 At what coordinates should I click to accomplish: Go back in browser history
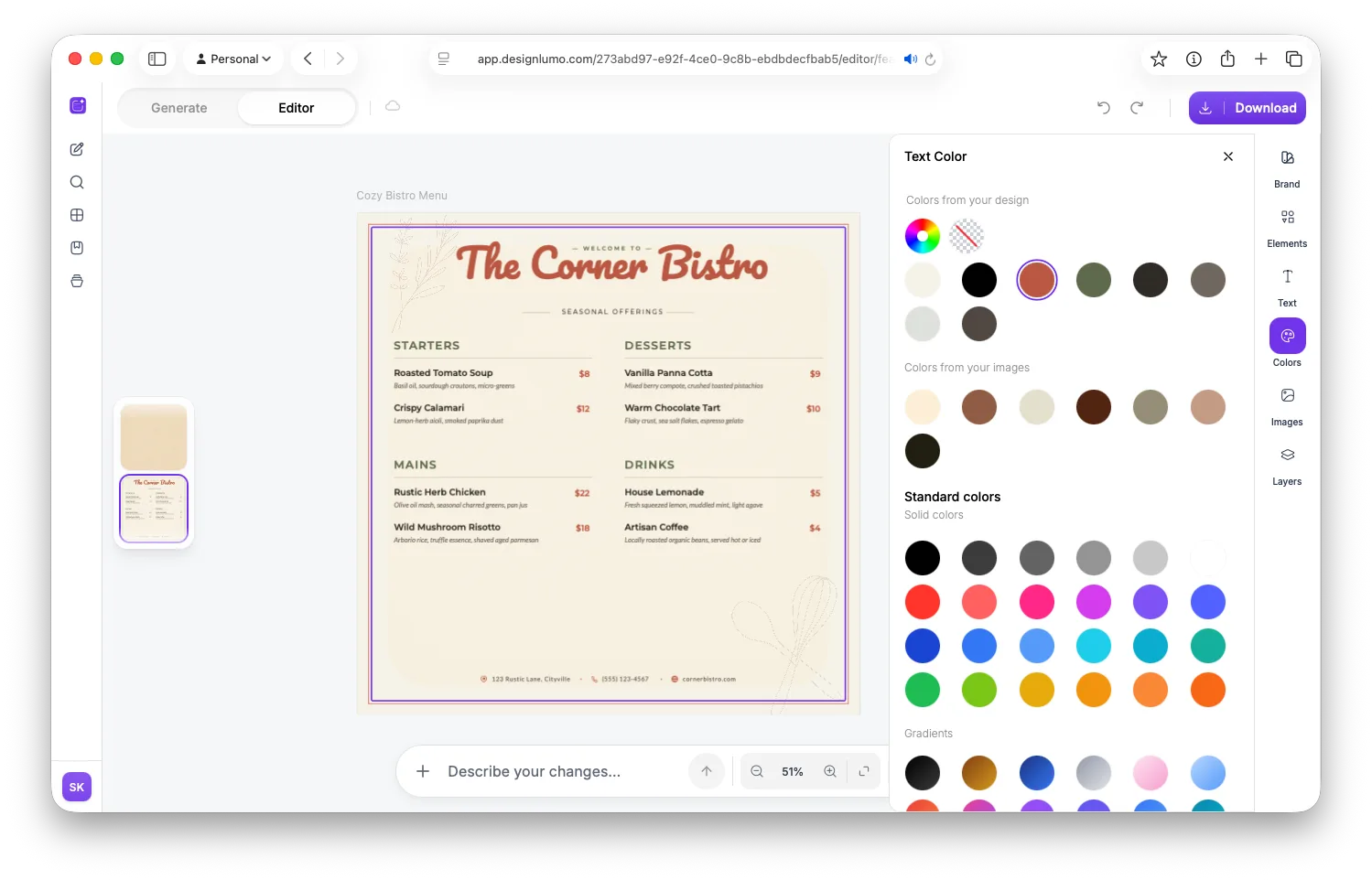[x=308, y=59]
